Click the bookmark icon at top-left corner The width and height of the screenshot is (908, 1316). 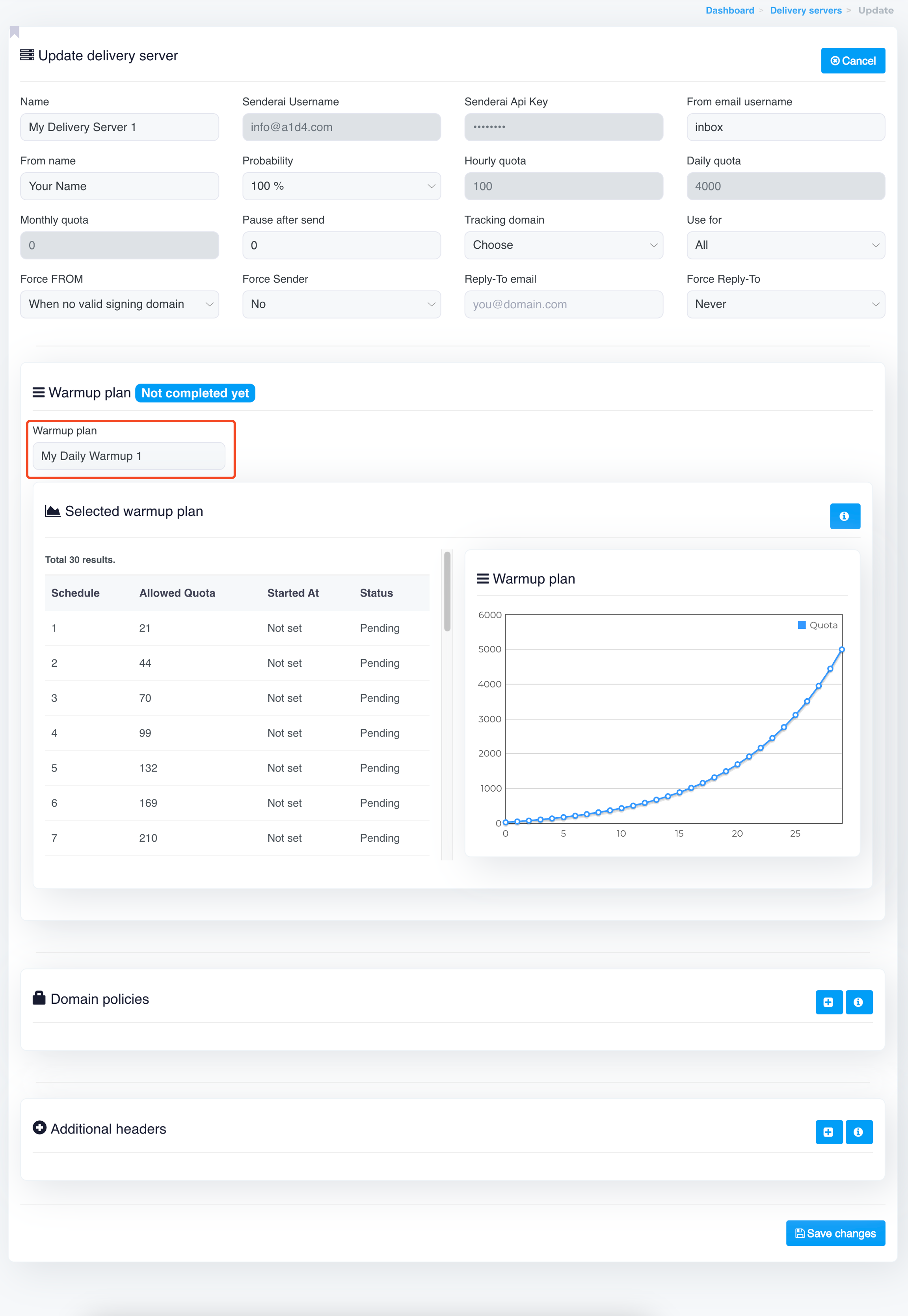tap(15, 32)
